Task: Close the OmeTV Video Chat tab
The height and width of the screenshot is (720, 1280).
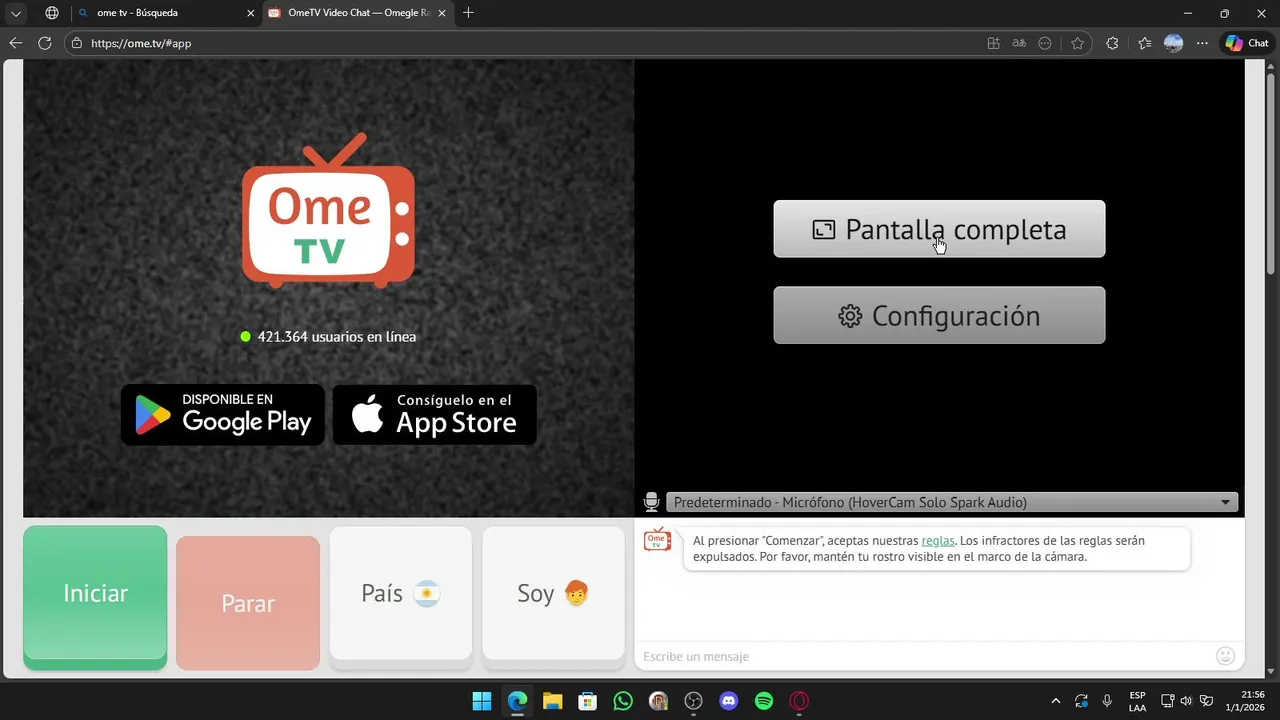Action: pyautogui.click(x=442, y=13)
